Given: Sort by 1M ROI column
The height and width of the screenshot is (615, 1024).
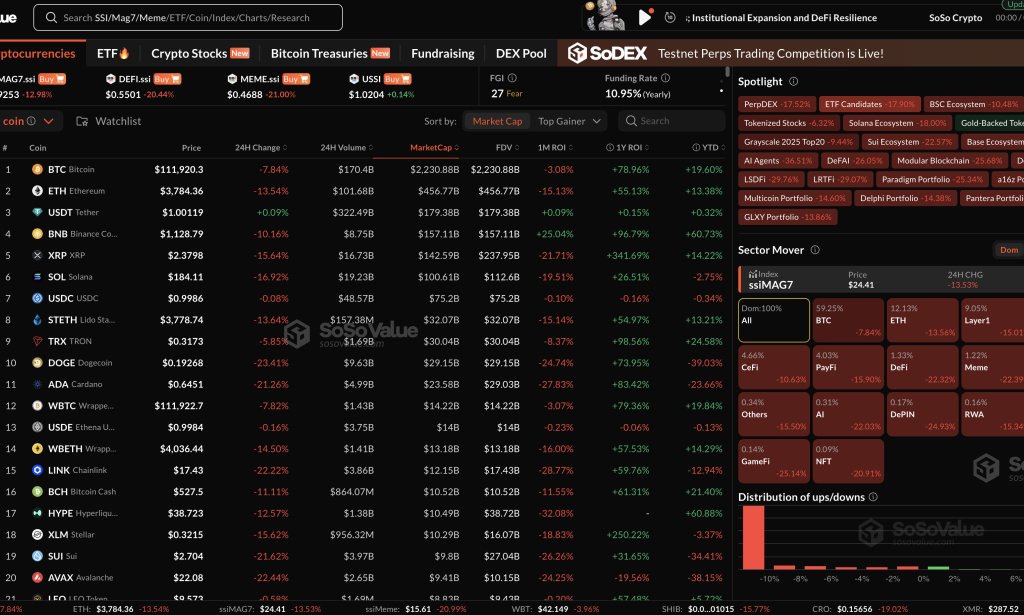Looking at the screenshot, I should point(555,148).
